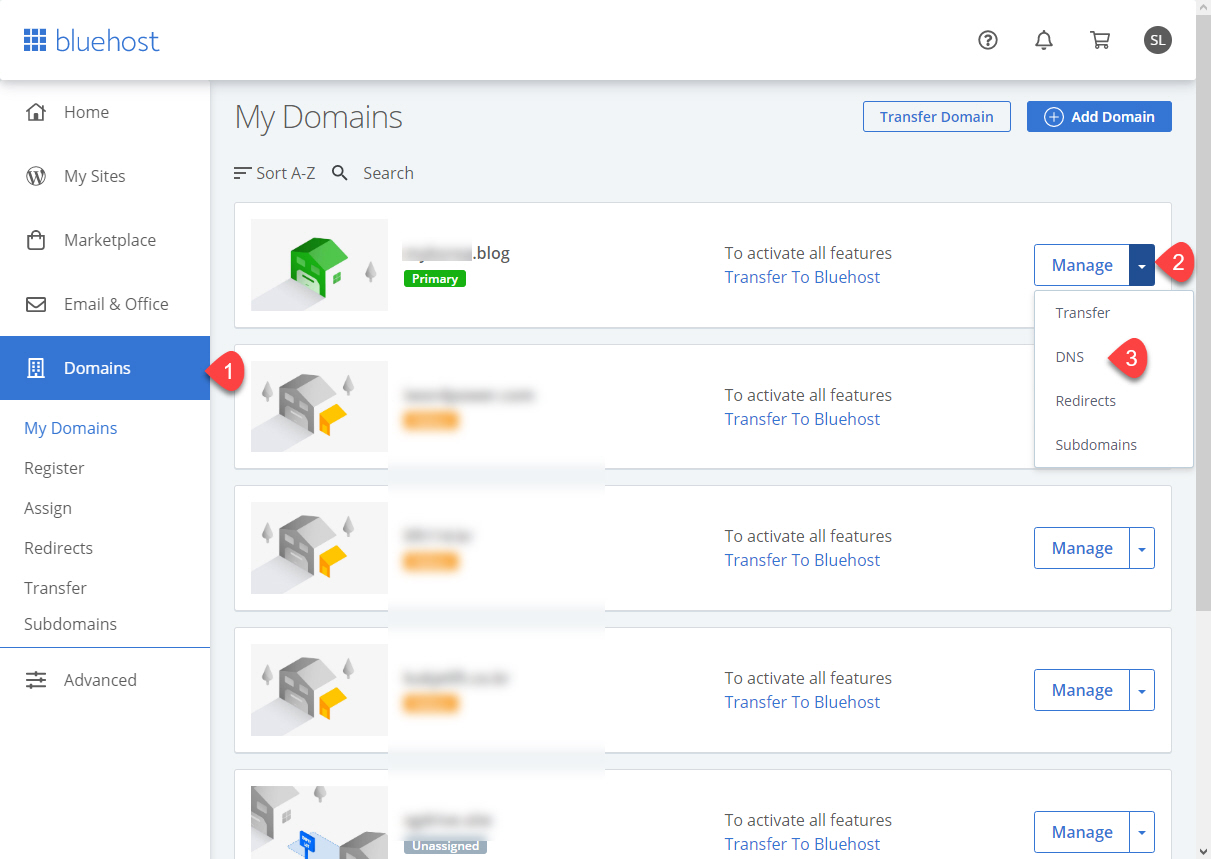Screen dimensions: 1211x859
Task: Select Domains in the sidebar
Action: [x=105, y=368]
